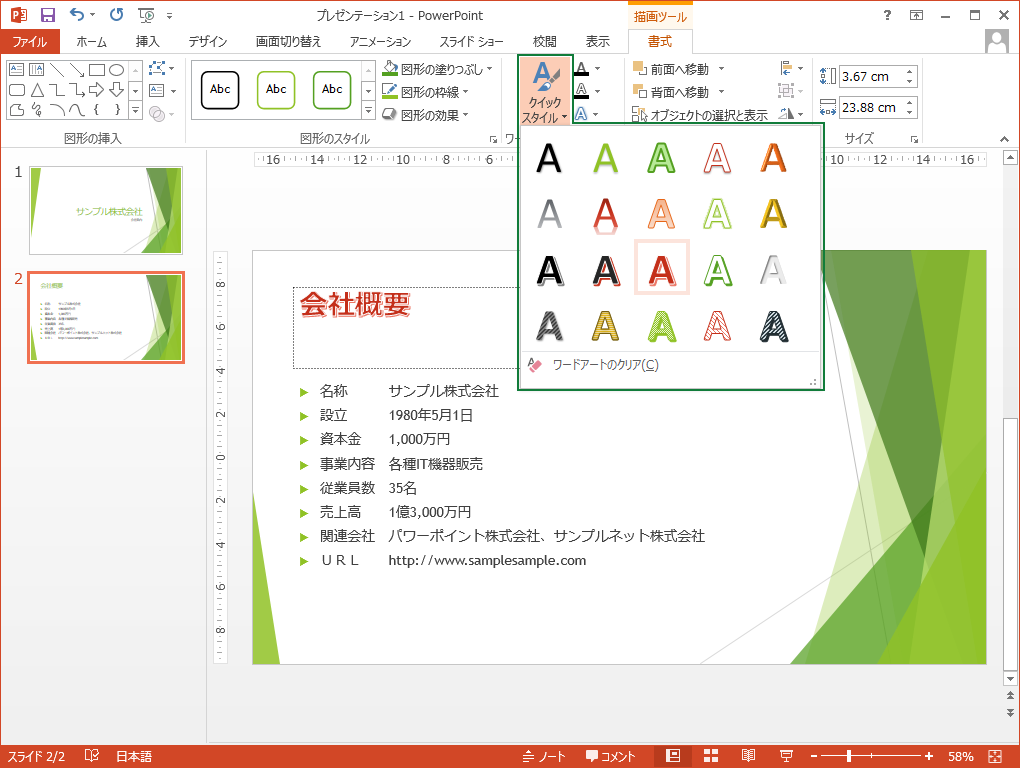Click the Undo arrow icon

click(x=78, y=15)
